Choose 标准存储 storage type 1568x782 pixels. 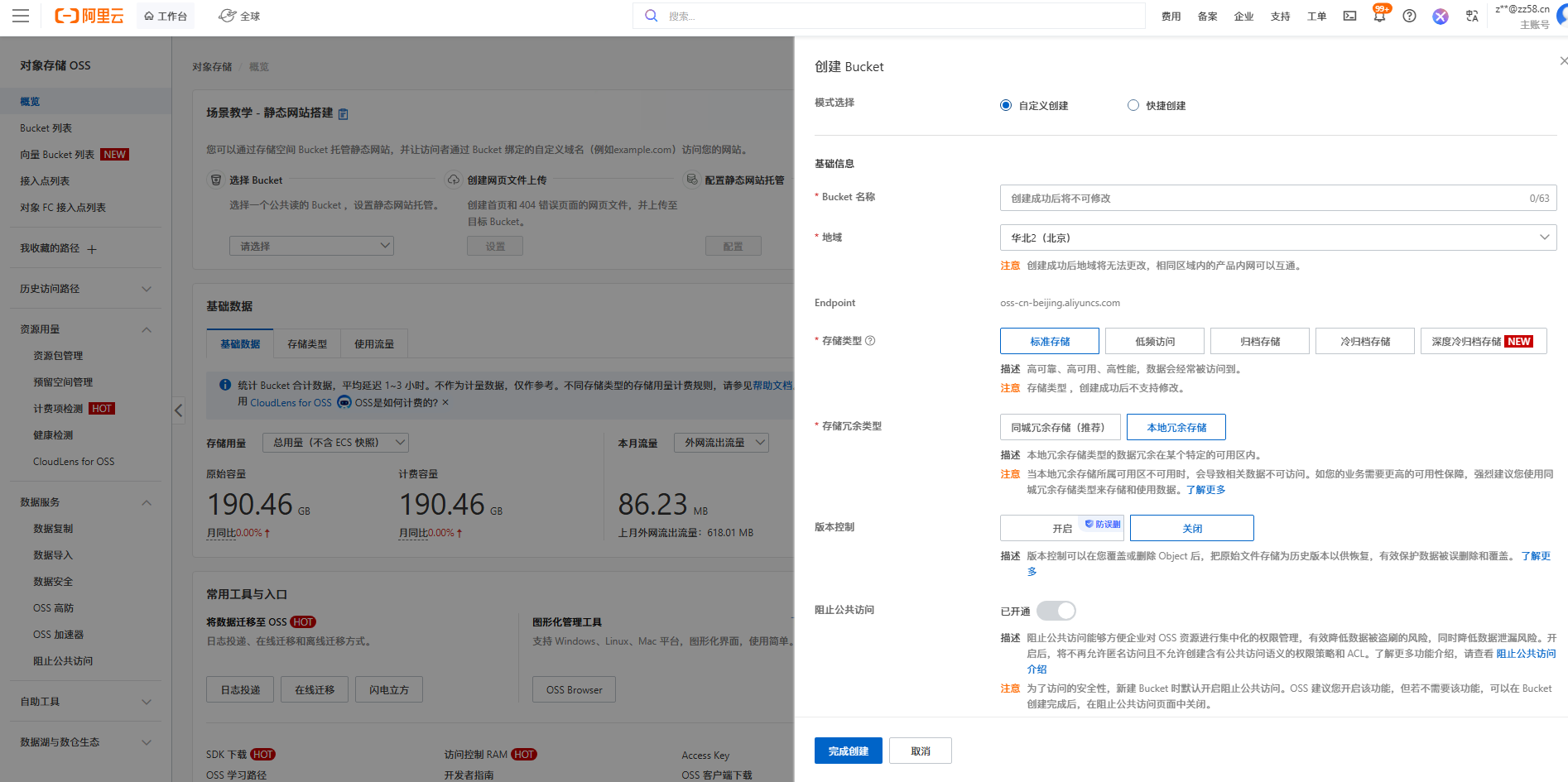(1049, 341)
